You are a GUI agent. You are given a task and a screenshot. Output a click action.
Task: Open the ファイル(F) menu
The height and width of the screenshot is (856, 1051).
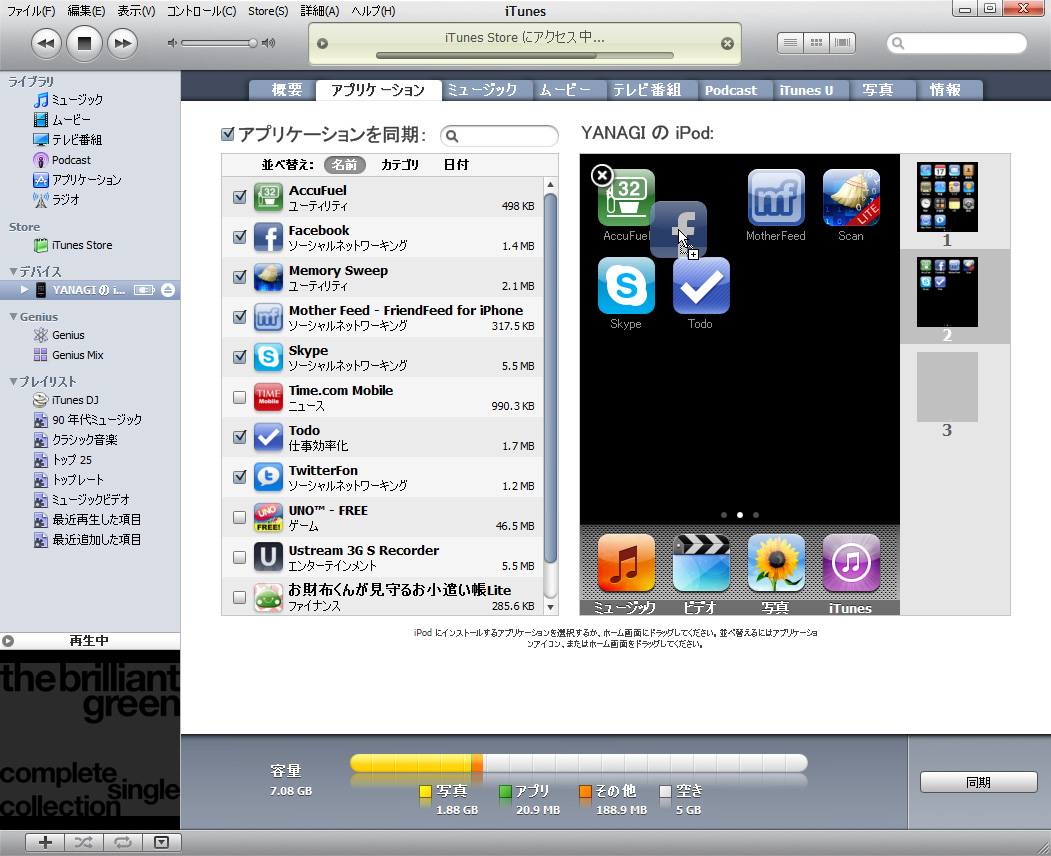pos(32,11)
